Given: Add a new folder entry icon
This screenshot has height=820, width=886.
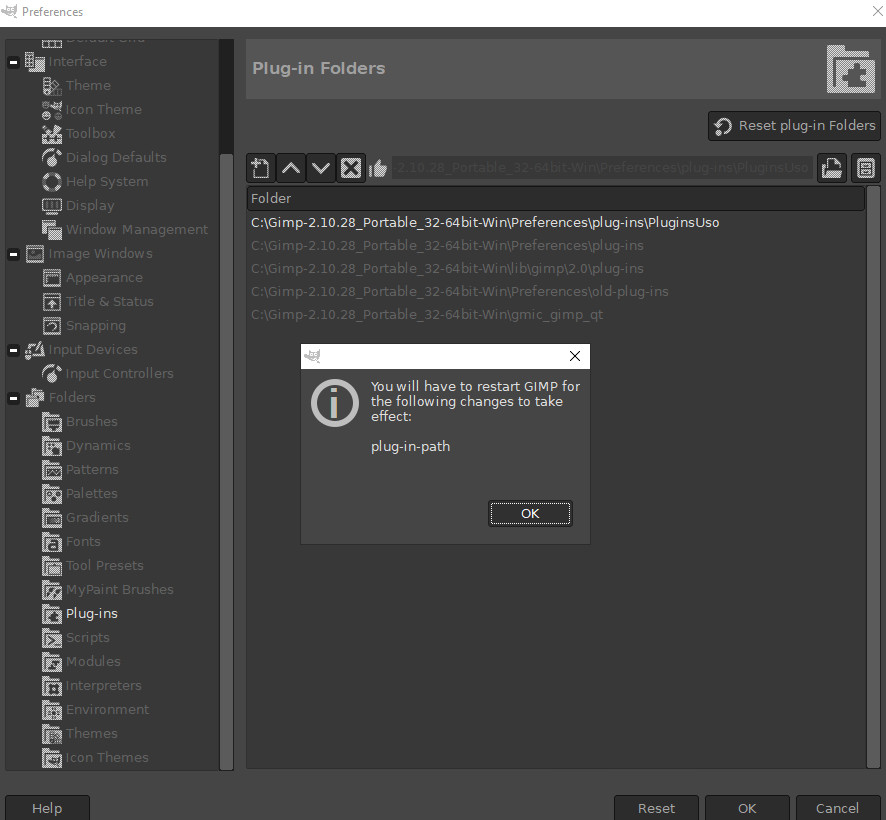Looking at the screenshot, I should pos(261,168).
